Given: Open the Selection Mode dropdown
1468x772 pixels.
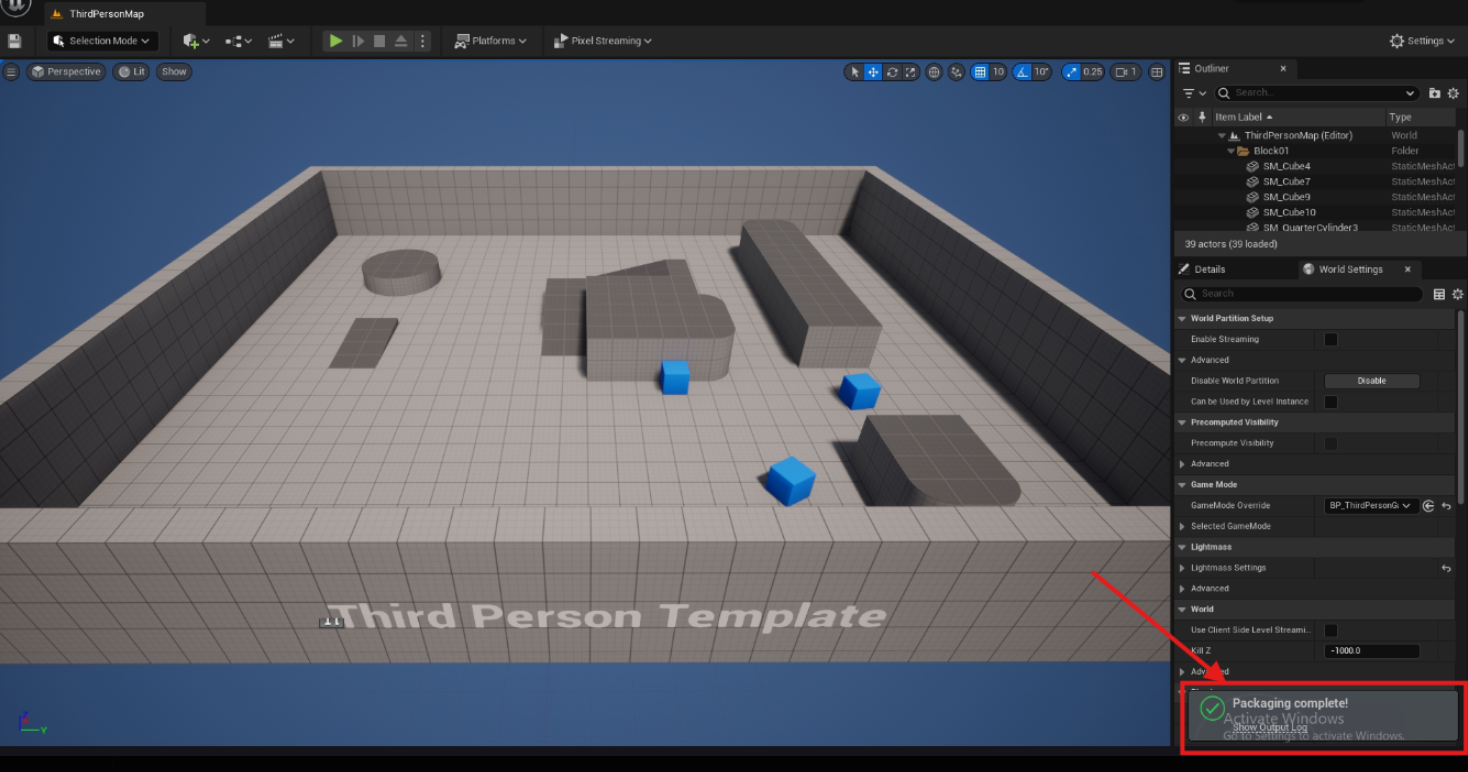Looking at the screenshot, I should tap(103, 41).
